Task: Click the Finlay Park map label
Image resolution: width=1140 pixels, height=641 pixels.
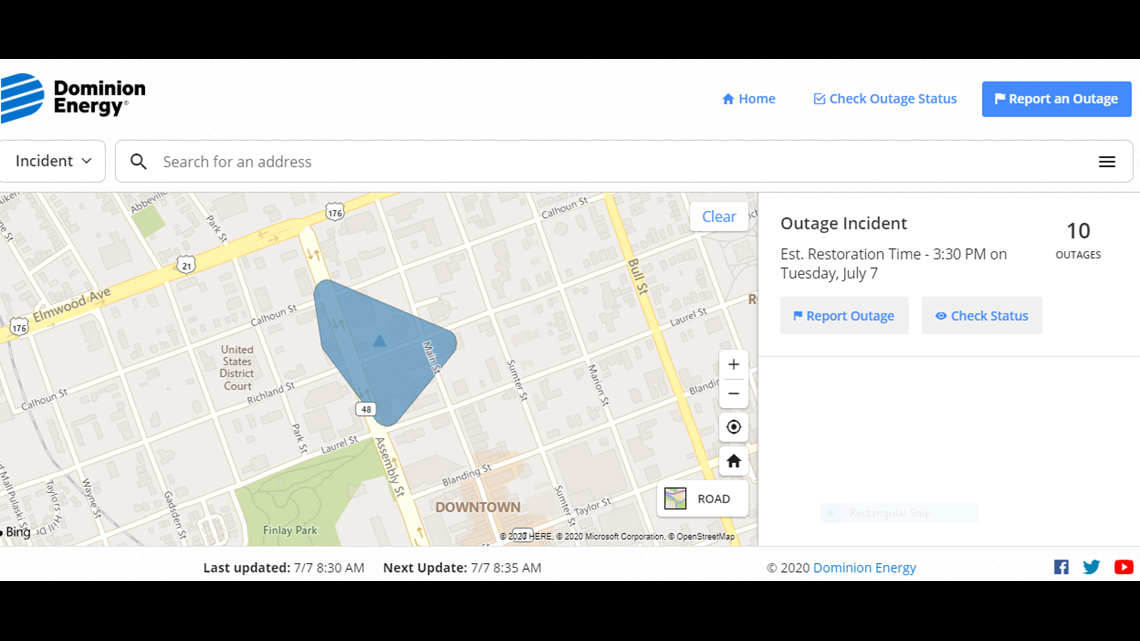Action: [x=289, y=531]
